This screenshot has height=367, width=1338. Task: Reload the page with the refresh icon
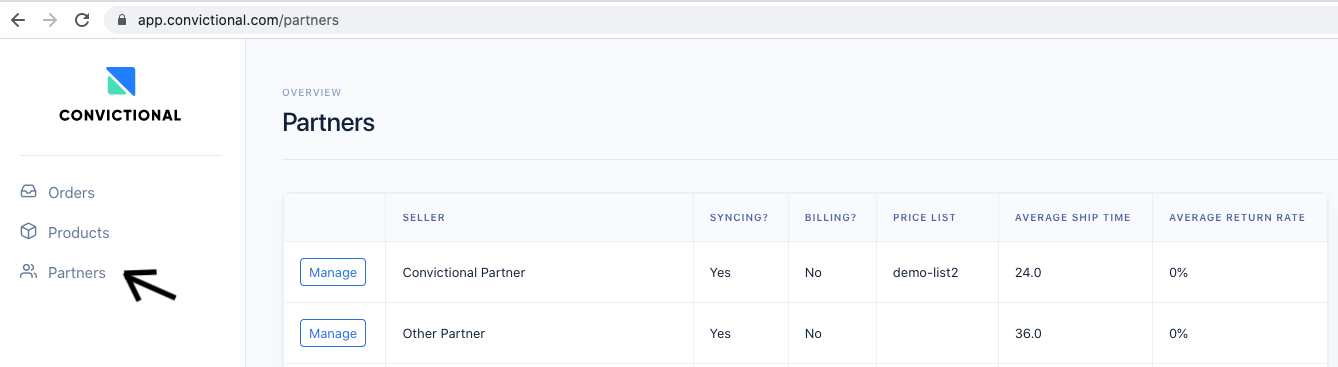coord(82,20)
